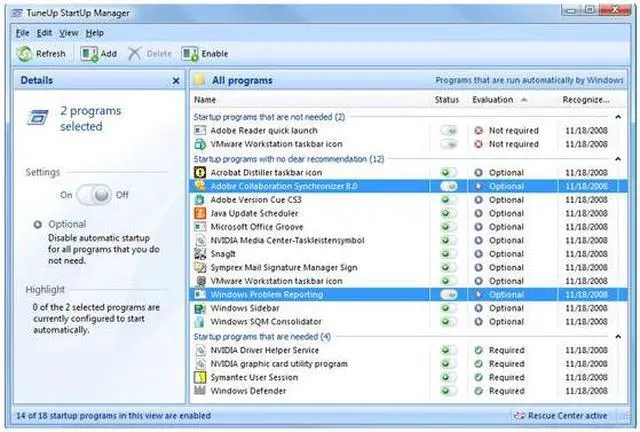Open the View menu

pos(69,33)
